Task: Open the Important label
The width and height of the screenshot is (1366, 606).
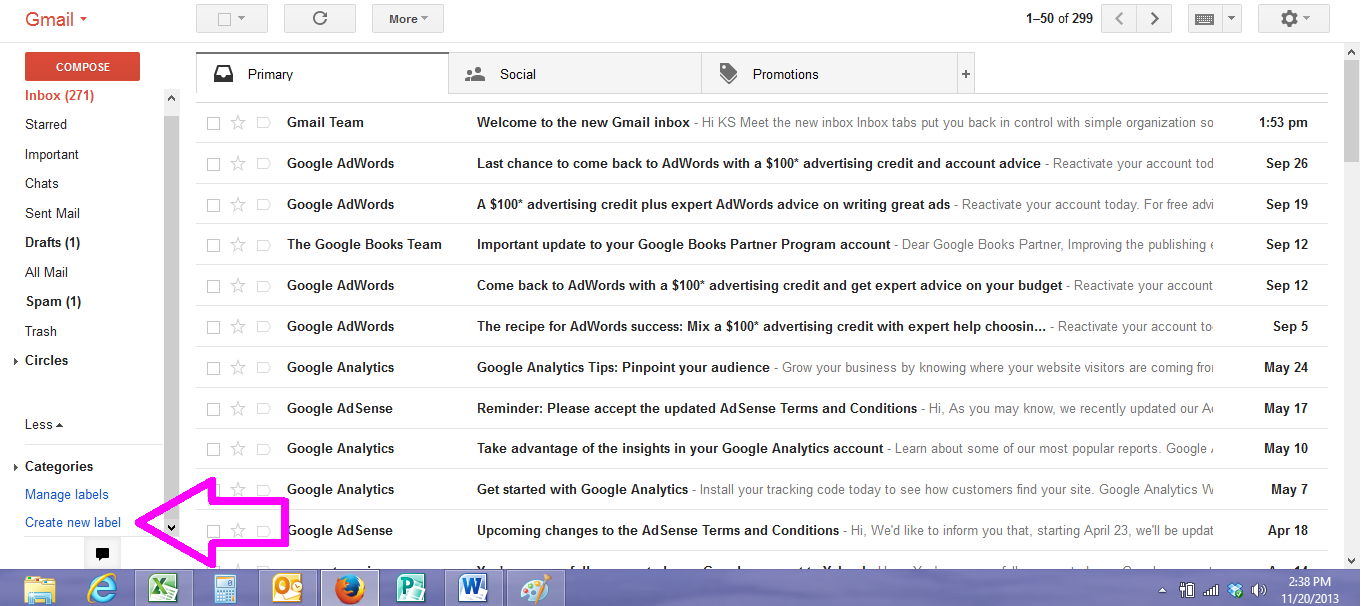Action: [x=52, y=155]
